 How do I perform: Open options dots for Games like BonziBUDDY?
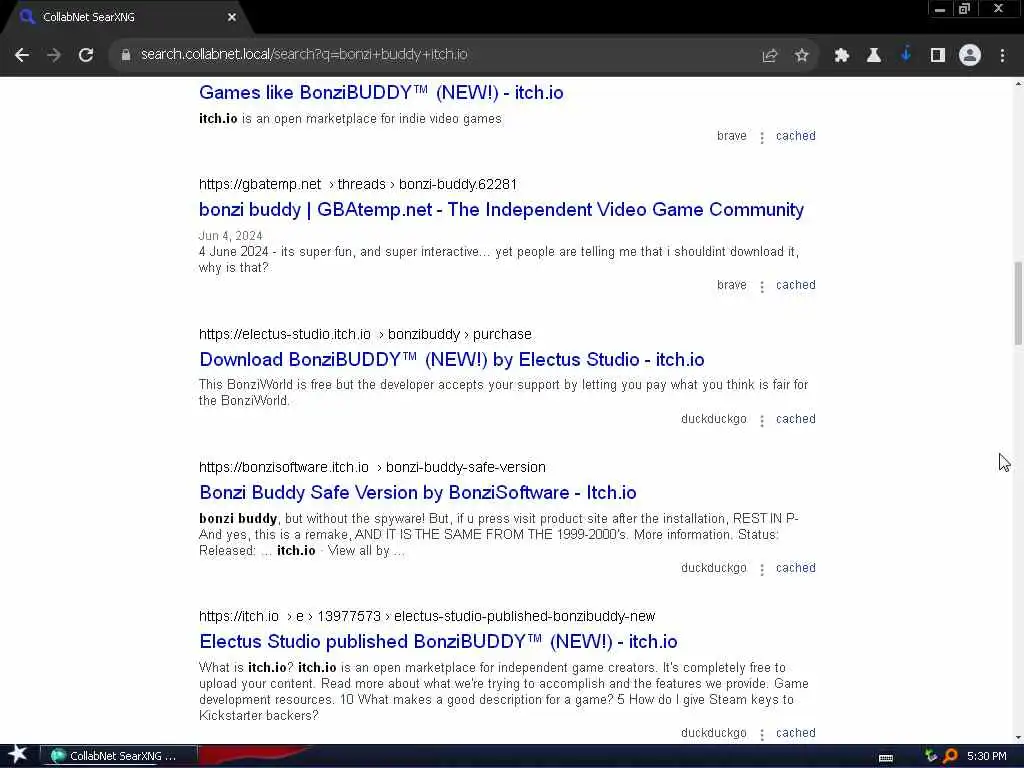click(x=761, y=137)
